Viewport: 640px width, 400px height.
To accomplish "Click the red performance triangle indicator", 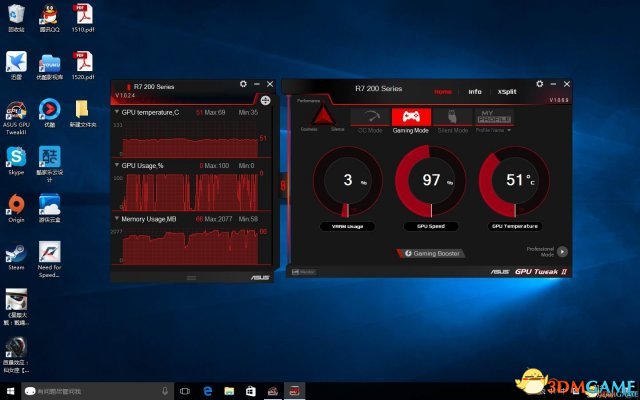I will 323,115.
